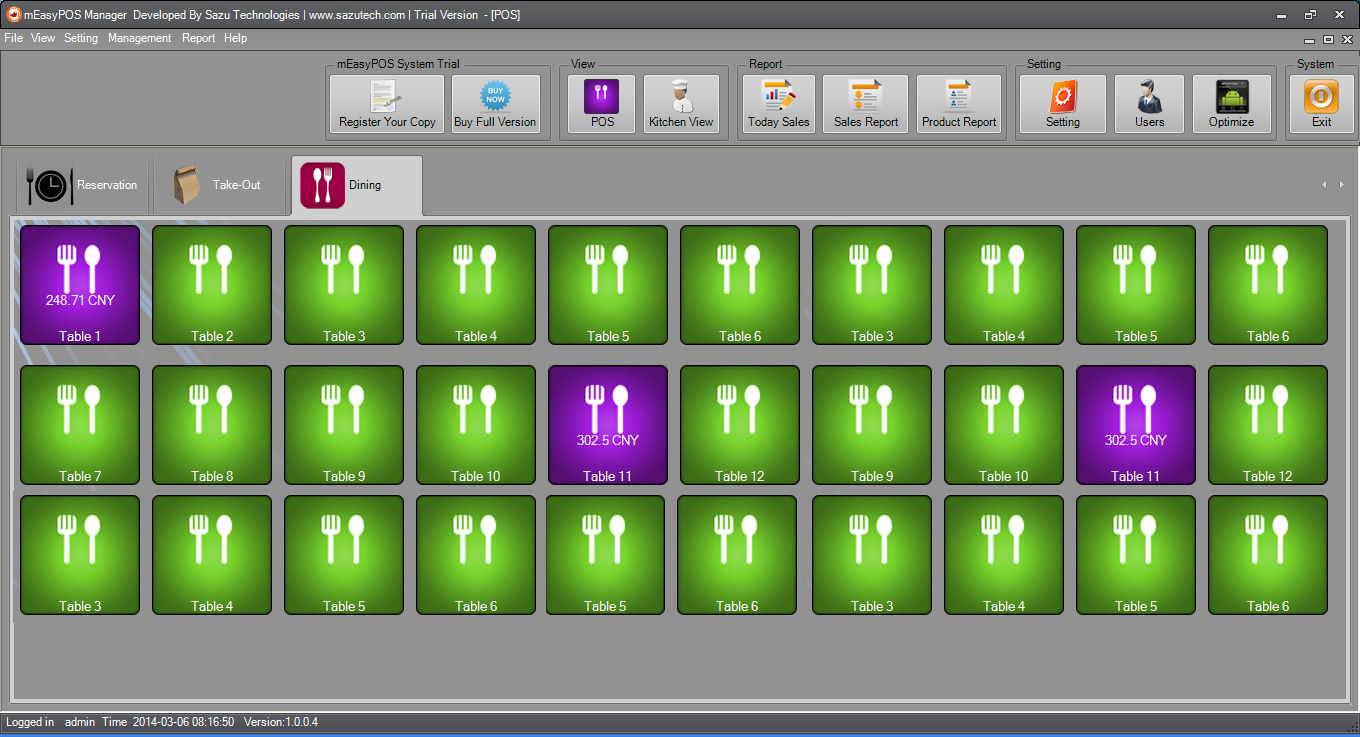Open the Product Report

pos(959,104)
